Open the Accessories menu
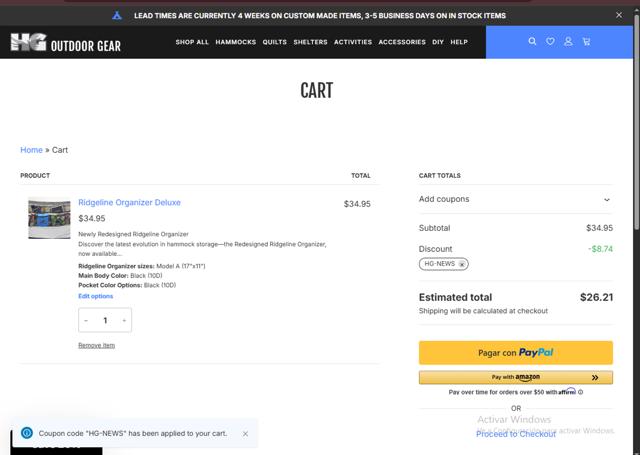Viewport: 640px width, 455px height. pos(402,42)
